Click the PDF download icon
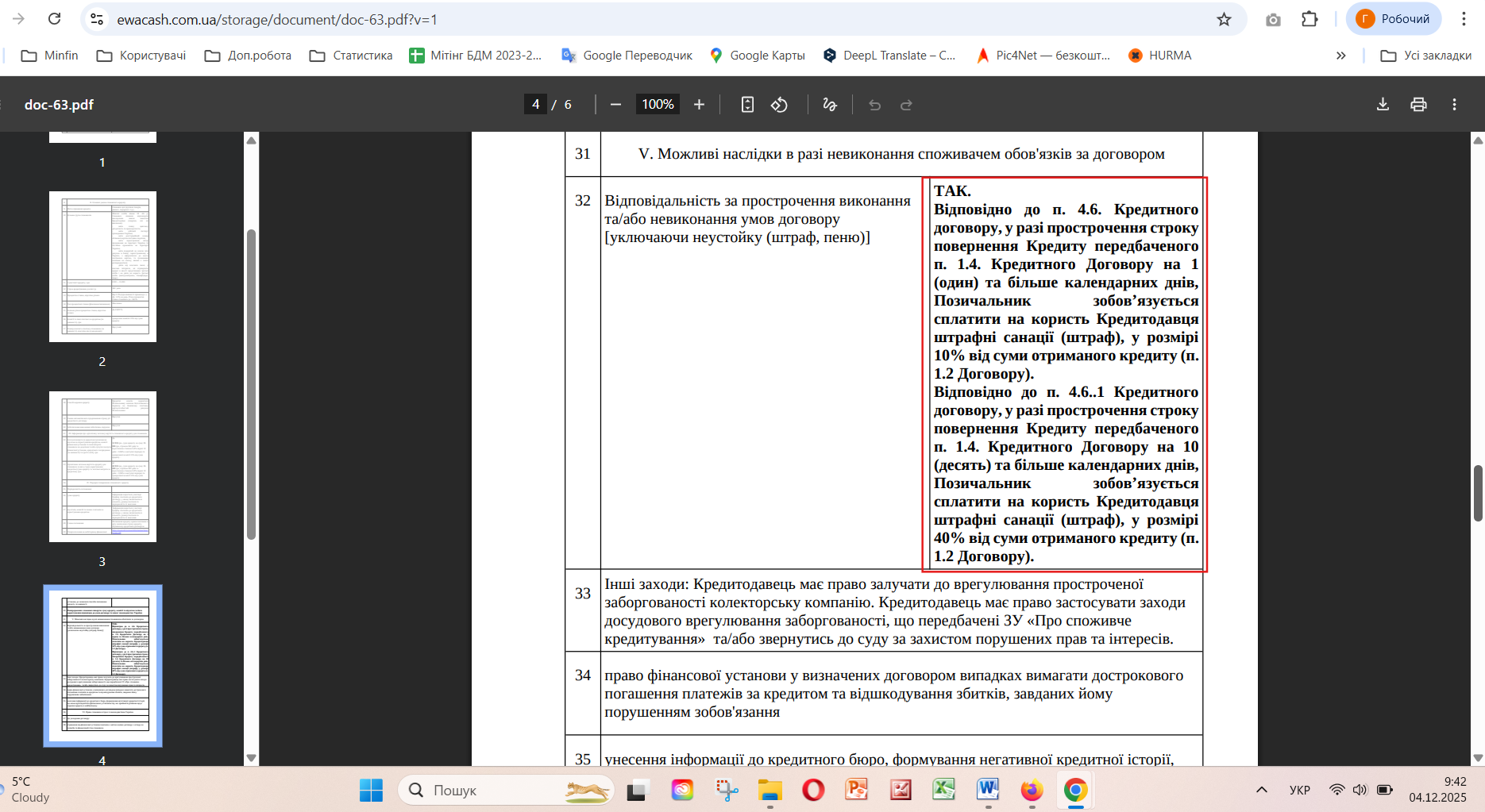The height and width of the screenshot is (812, 1485). [x=1383, y=105]
